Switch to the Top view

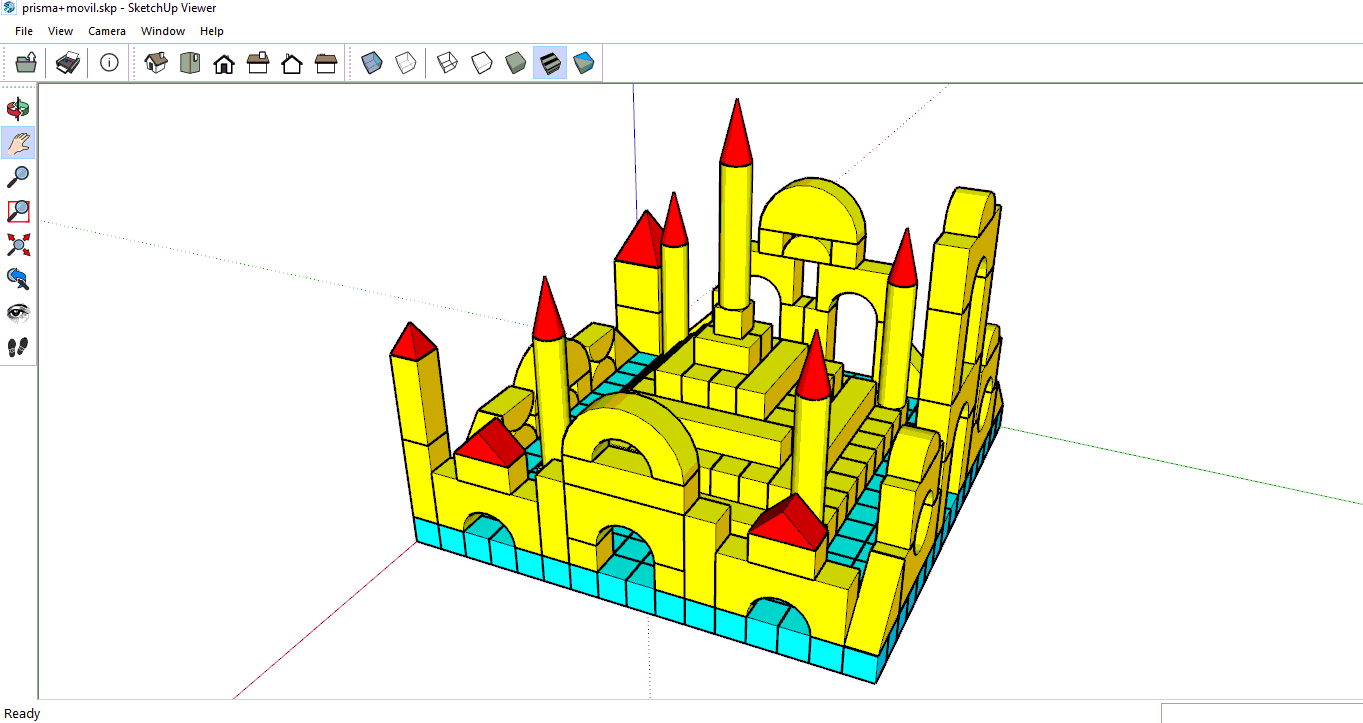[190, 63]
